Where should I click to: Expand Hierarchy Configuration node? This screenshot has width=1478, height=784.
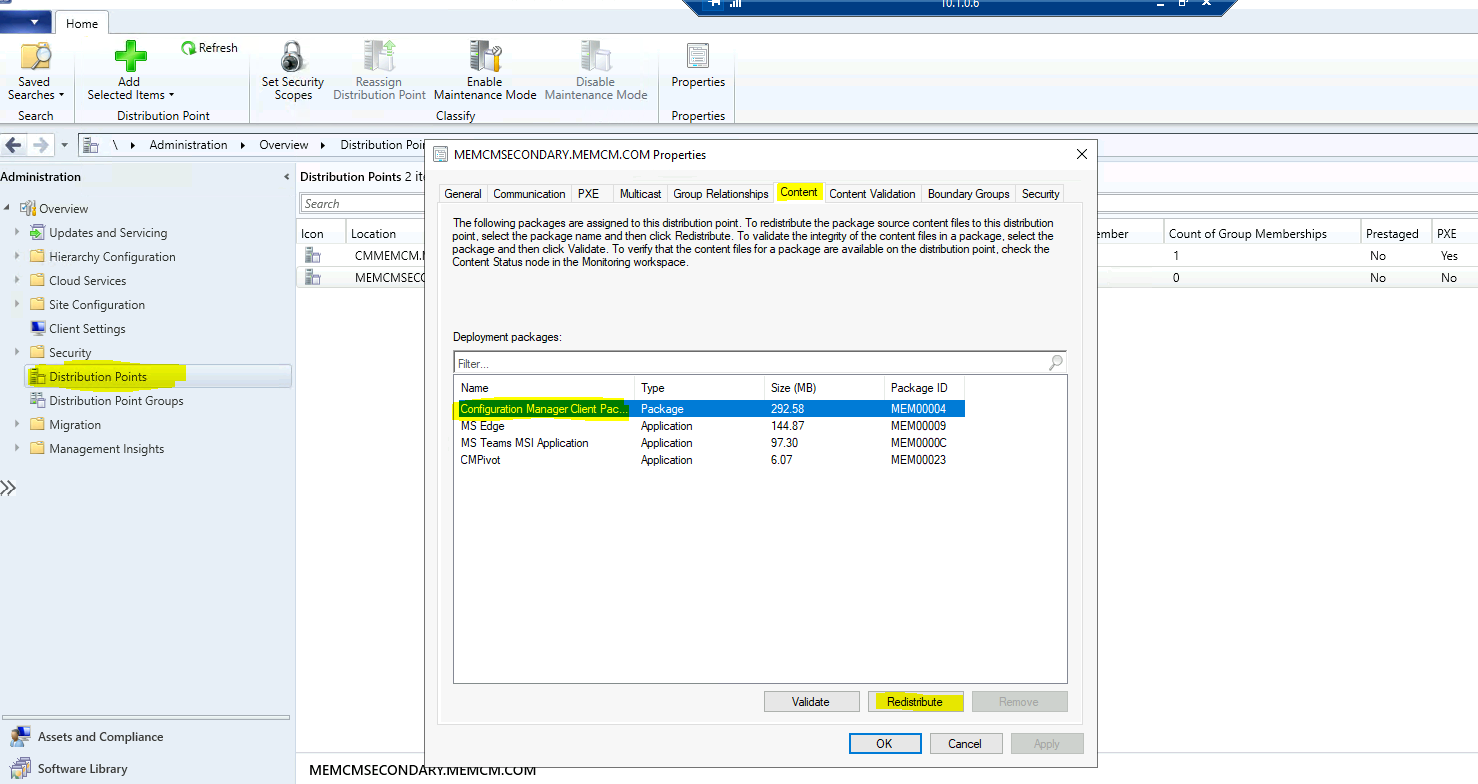click(x=17, y=256)
